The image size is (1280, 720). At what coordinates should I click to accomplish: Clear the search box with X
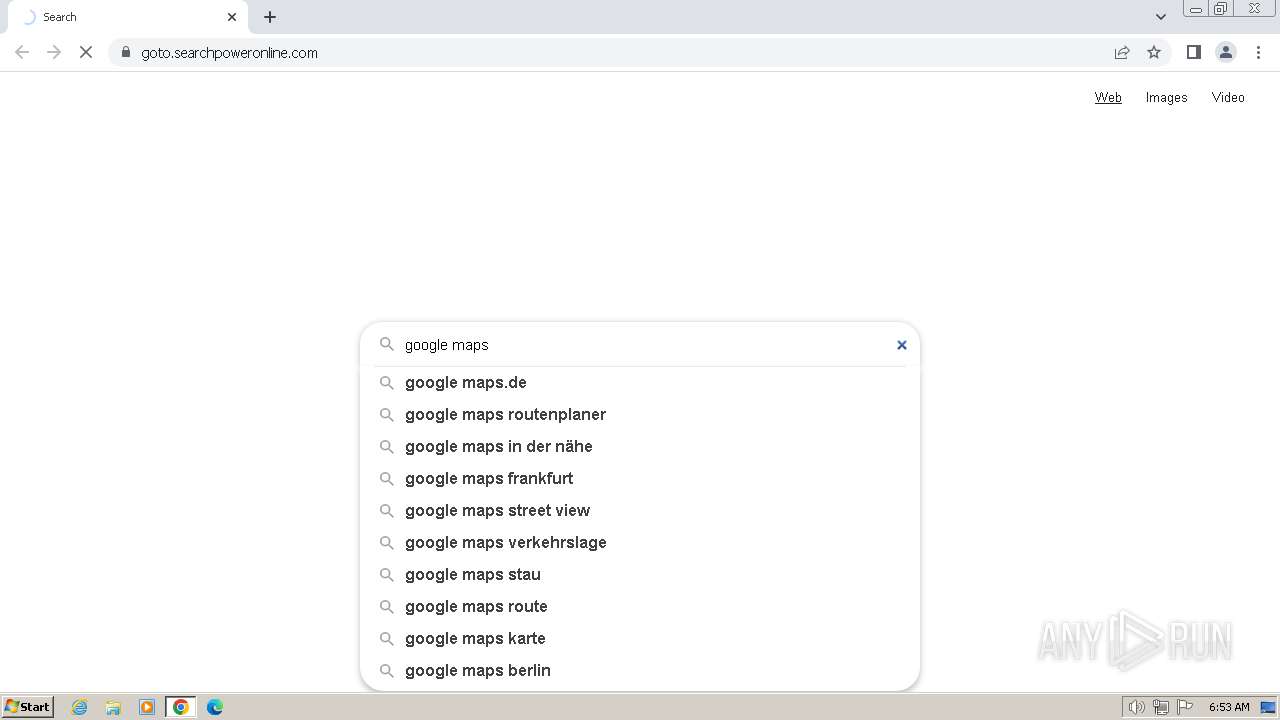click(901, 345)
